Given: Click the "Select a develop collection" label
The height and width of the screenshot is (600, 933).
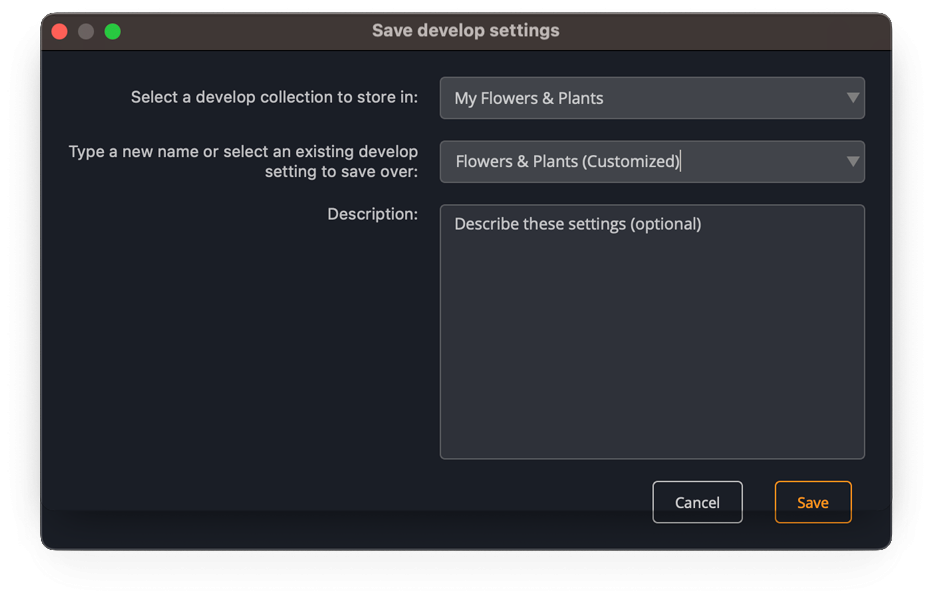Looking at the screenshot, I should [x=274, y=97].
